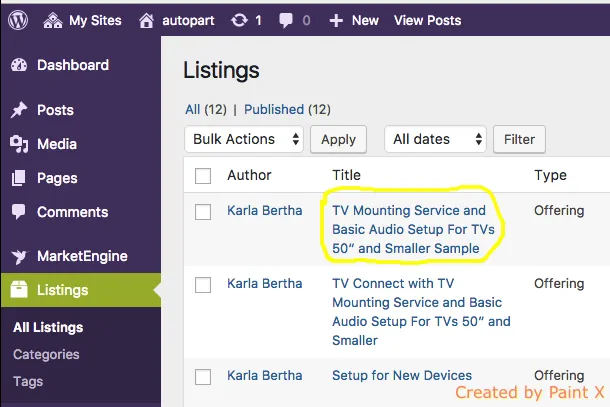Expand the All dates dropdown
Viewport: 610px width, 407px height.
[435, 139]
